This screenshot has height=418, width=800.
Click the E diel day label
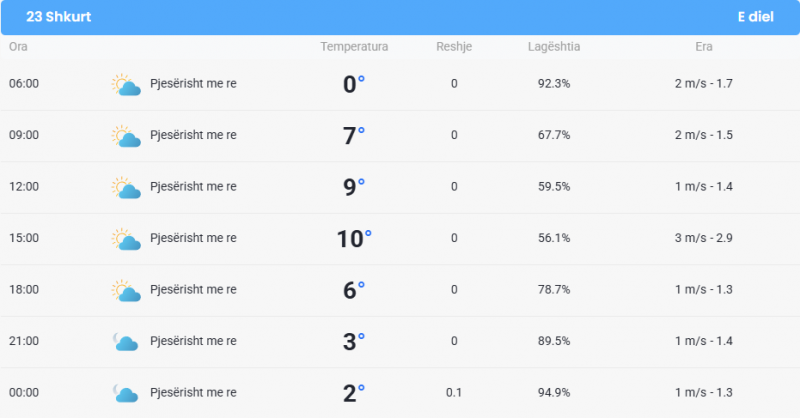(x=756, y=17)
